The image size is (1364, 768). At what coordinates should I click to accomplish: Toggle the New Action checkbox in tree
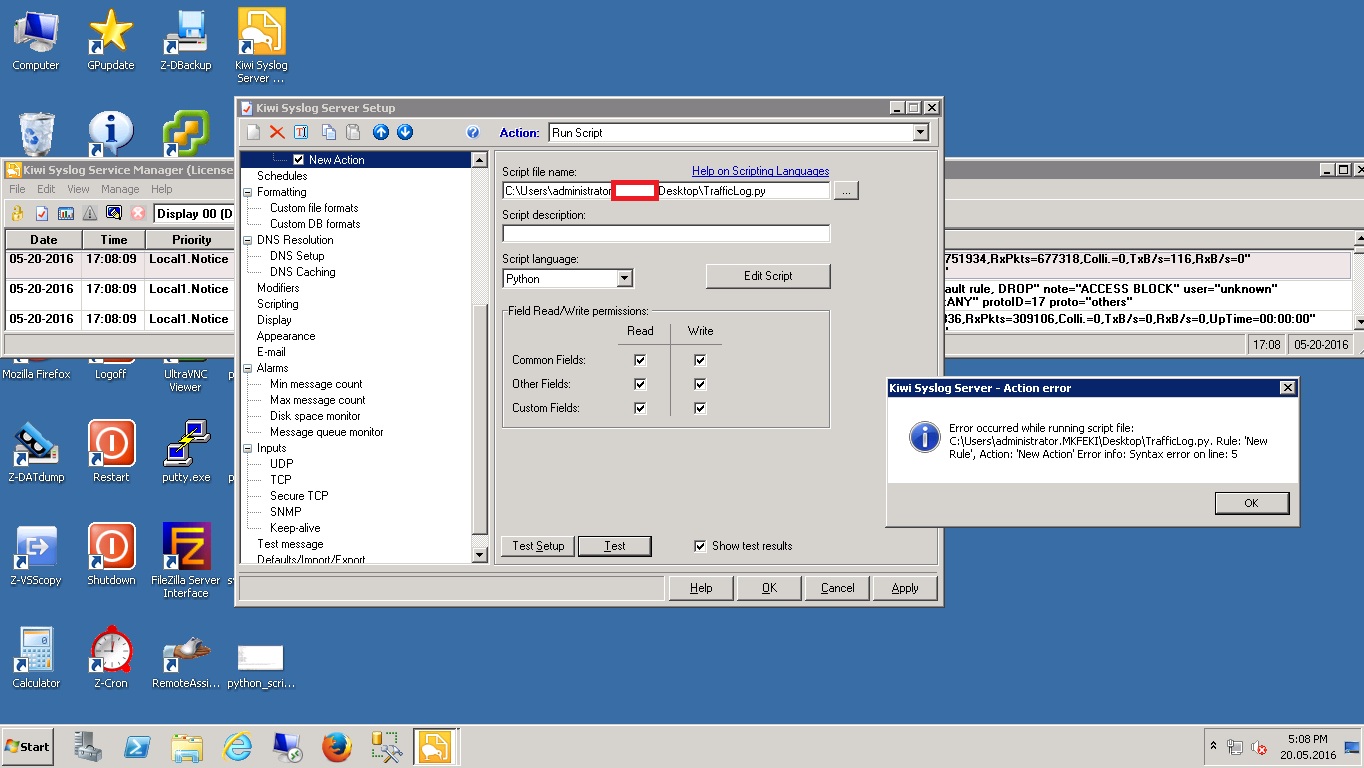pyautogui.click(x=298, y=160)
